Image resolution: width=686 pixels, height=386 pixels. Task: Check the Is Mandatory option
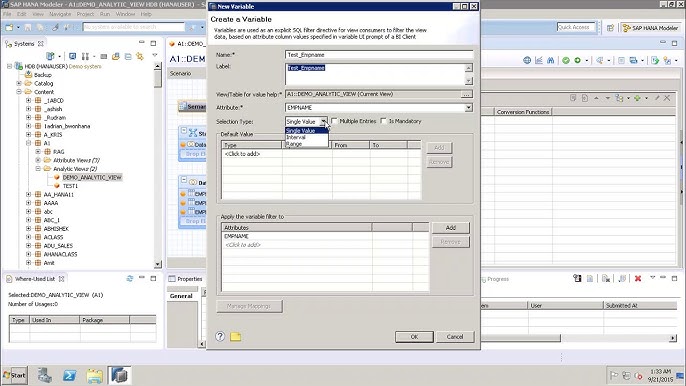click(x=384, y=121)
